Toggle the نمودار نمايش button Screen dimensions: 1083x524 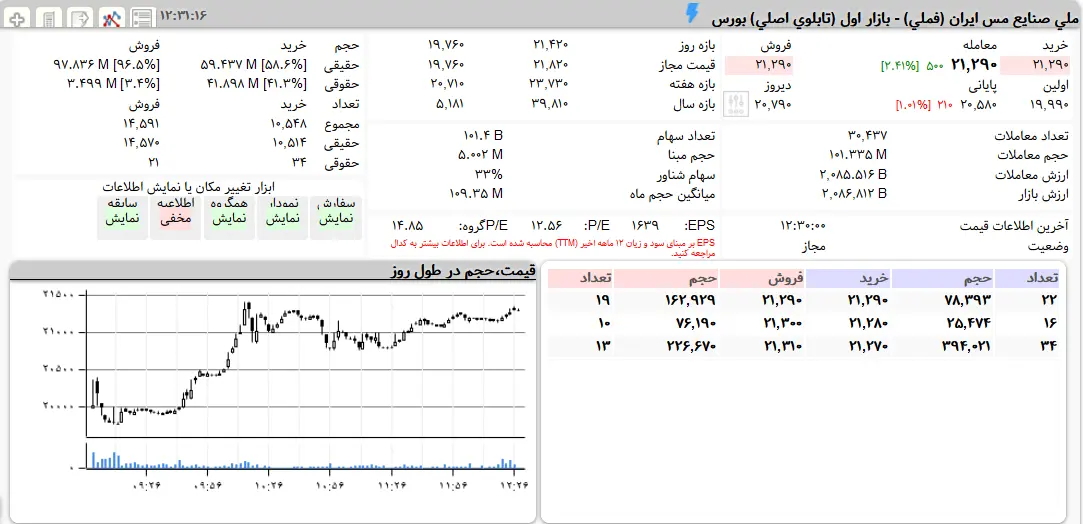point(282,217)
